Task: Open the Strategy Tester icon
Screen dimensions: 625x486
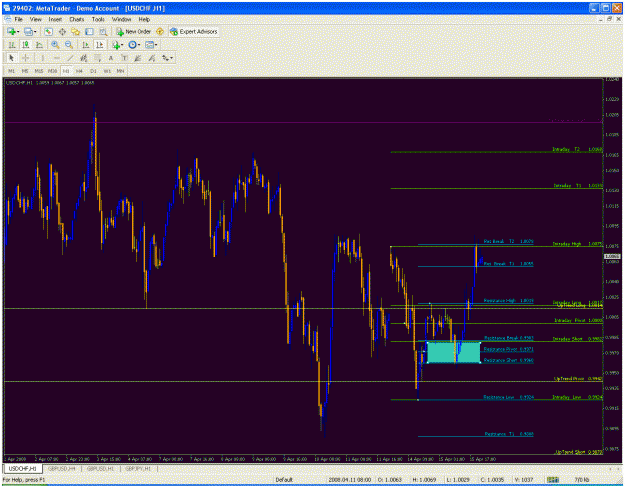Action: (x=103, y=31)
